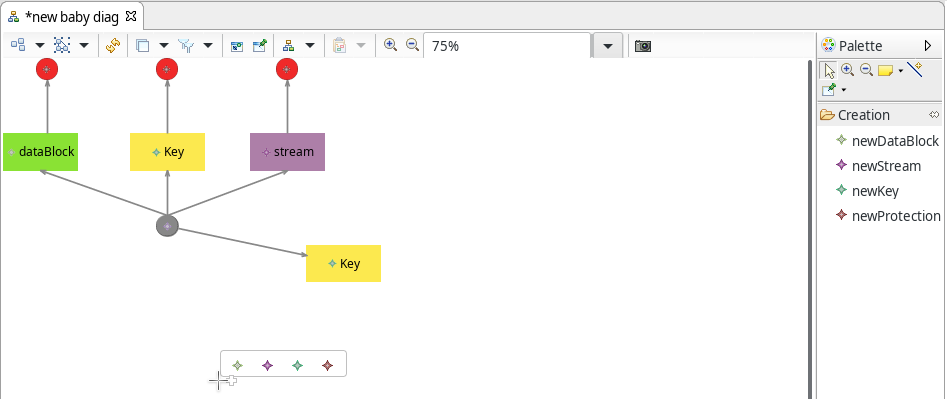Select the blue line connection tool

coord(915,69)
